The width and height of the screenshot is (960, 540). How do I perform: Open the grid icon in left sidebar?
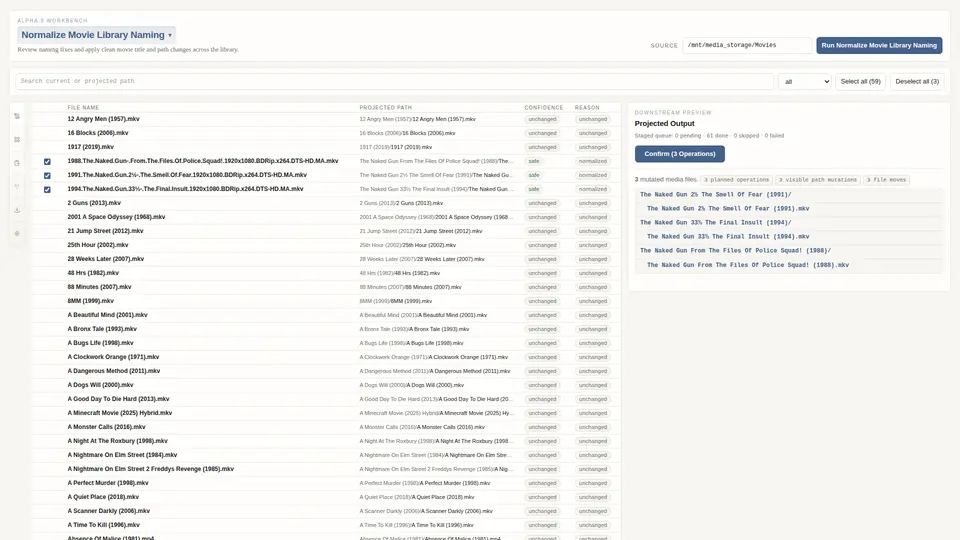[17, 140]
